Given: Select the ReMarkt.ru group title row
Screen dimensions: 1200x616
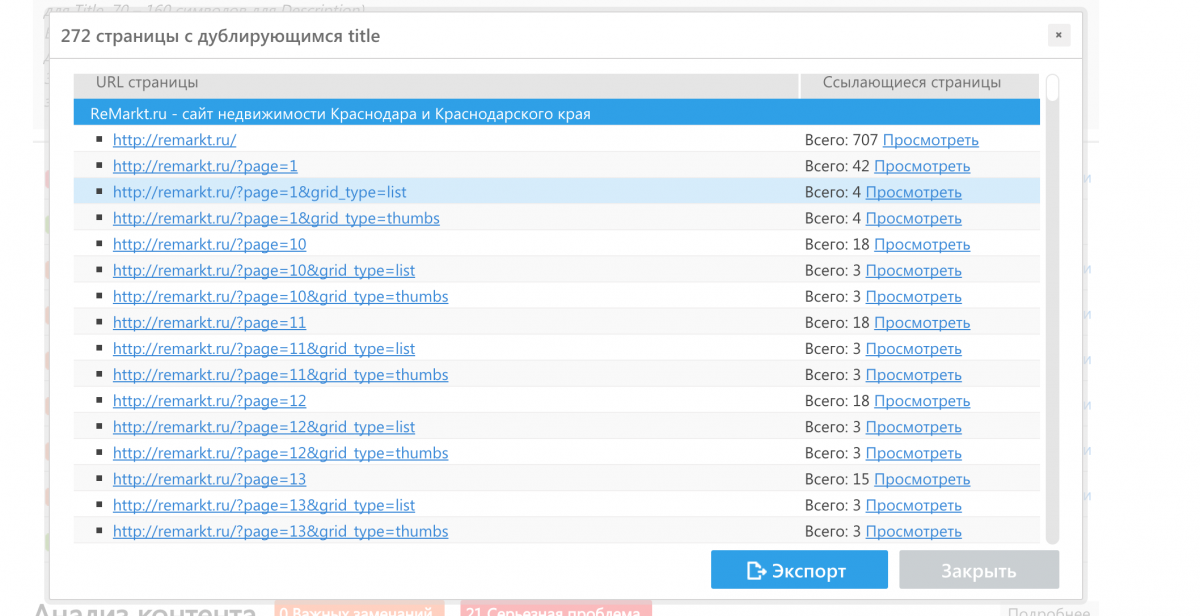Looking at the screenshot, I should [557, 113].
